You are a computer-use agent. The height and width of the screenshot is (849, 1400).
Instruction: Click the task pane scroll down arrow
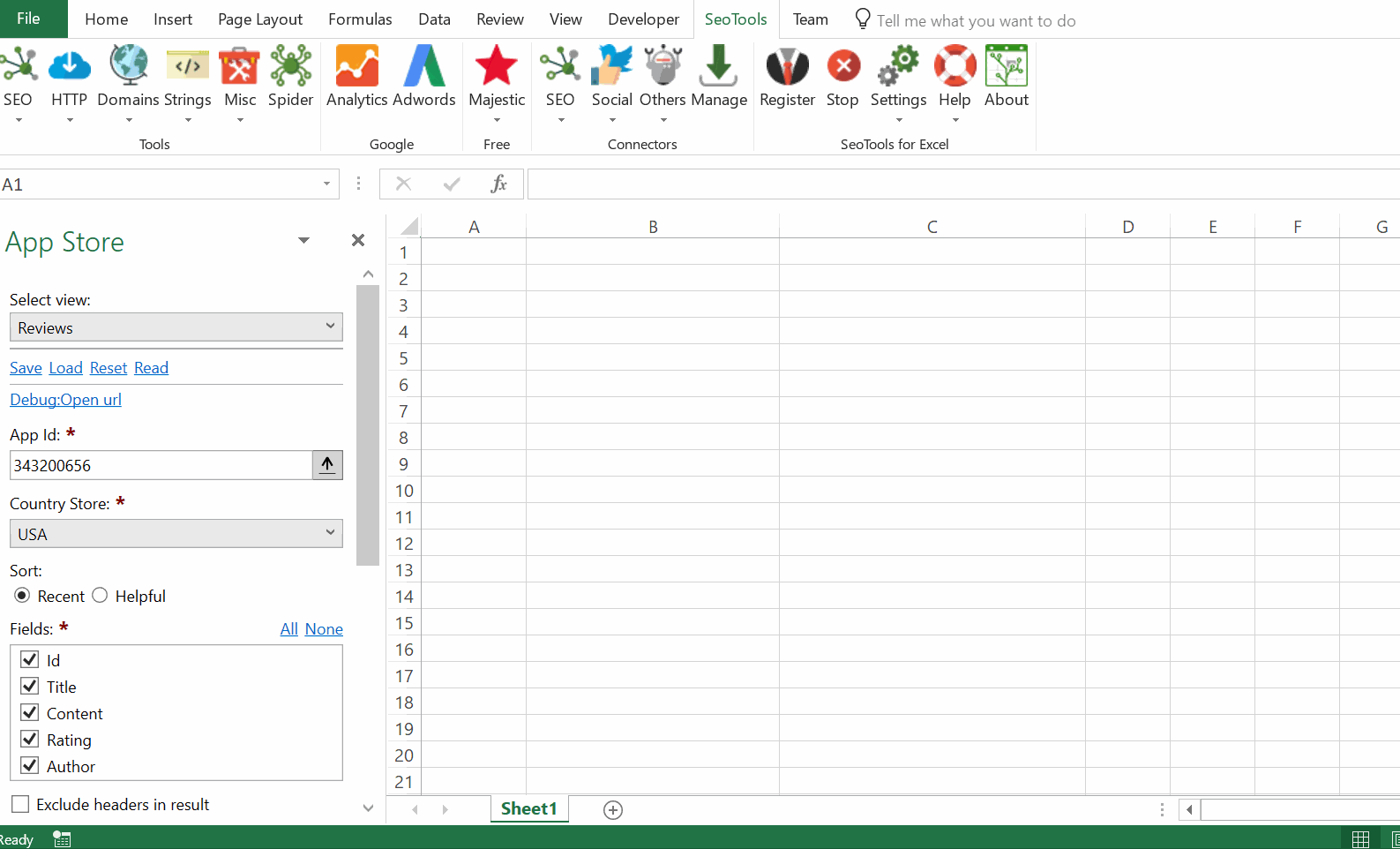pos(368,808)
